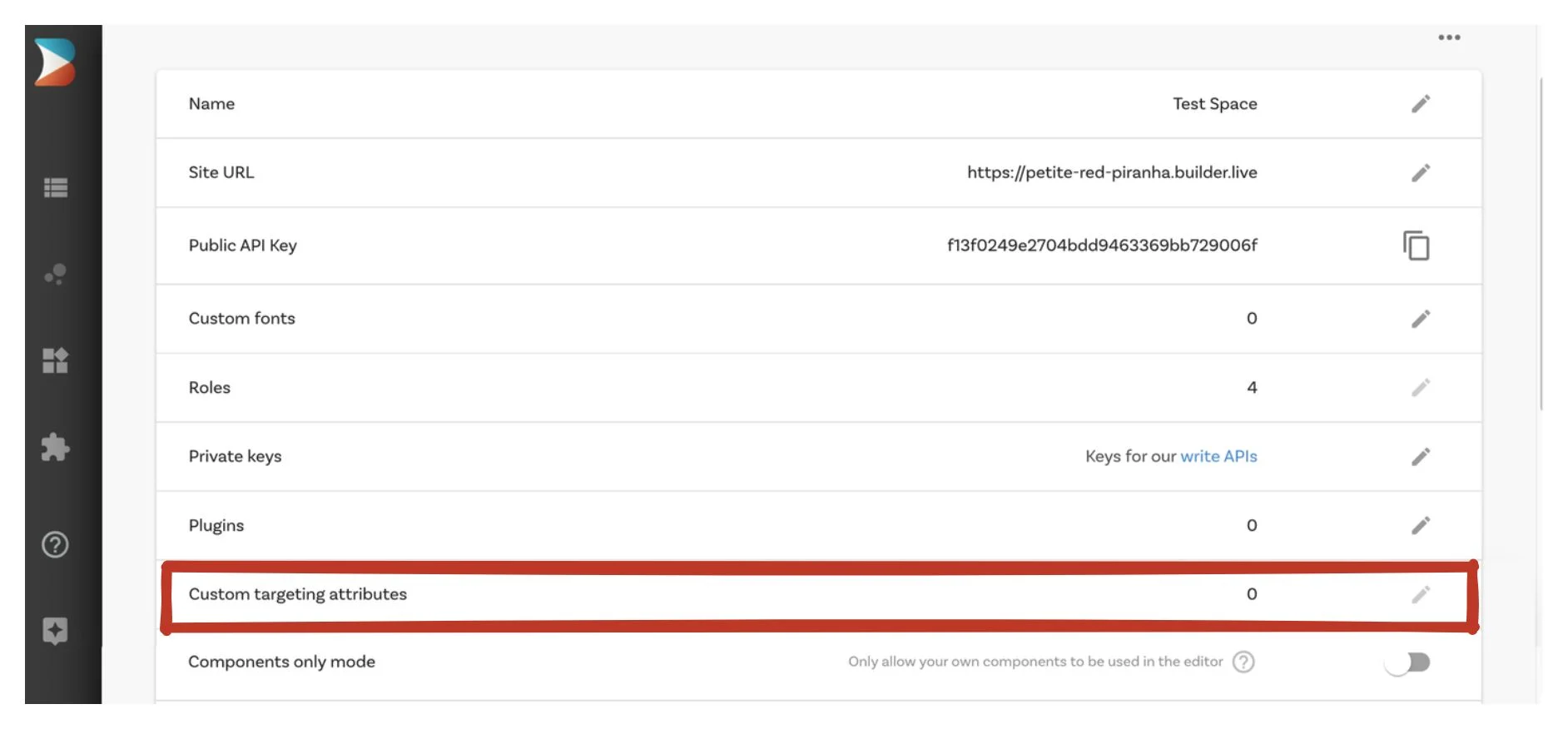
Task: Click the page vertical scrollbar
Action: pyautogui.click(x=1541, y=244)
